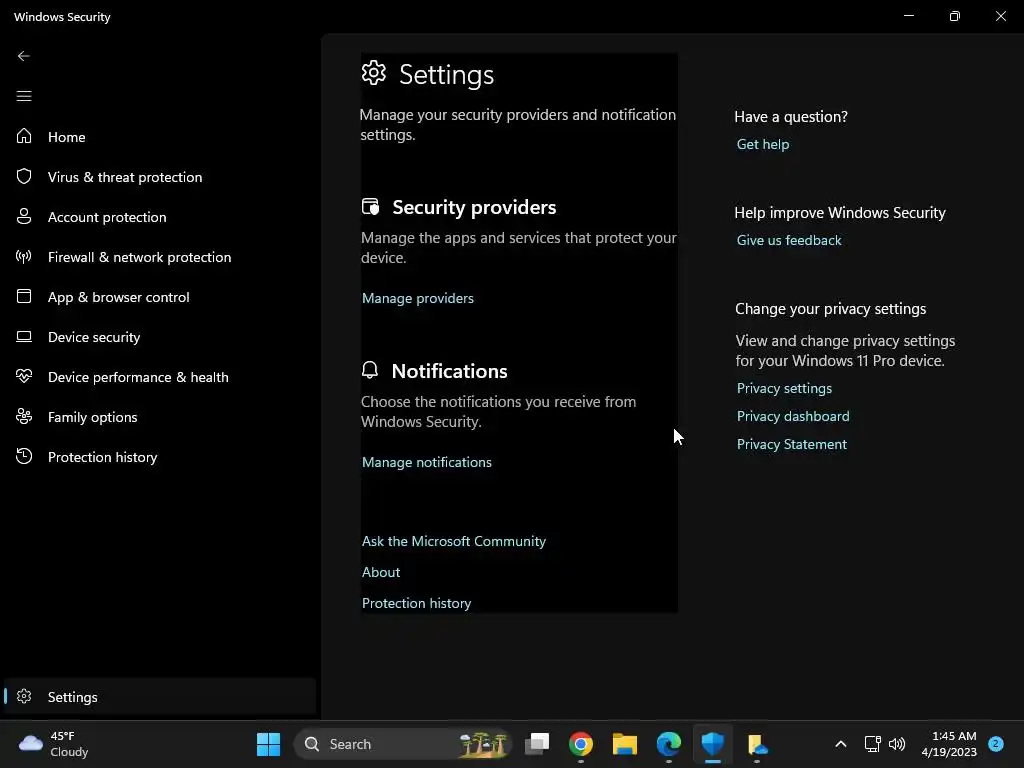Open the Home page
Image resolution: width=1024 pixels, height=768 pixels.
coord(67,137)
